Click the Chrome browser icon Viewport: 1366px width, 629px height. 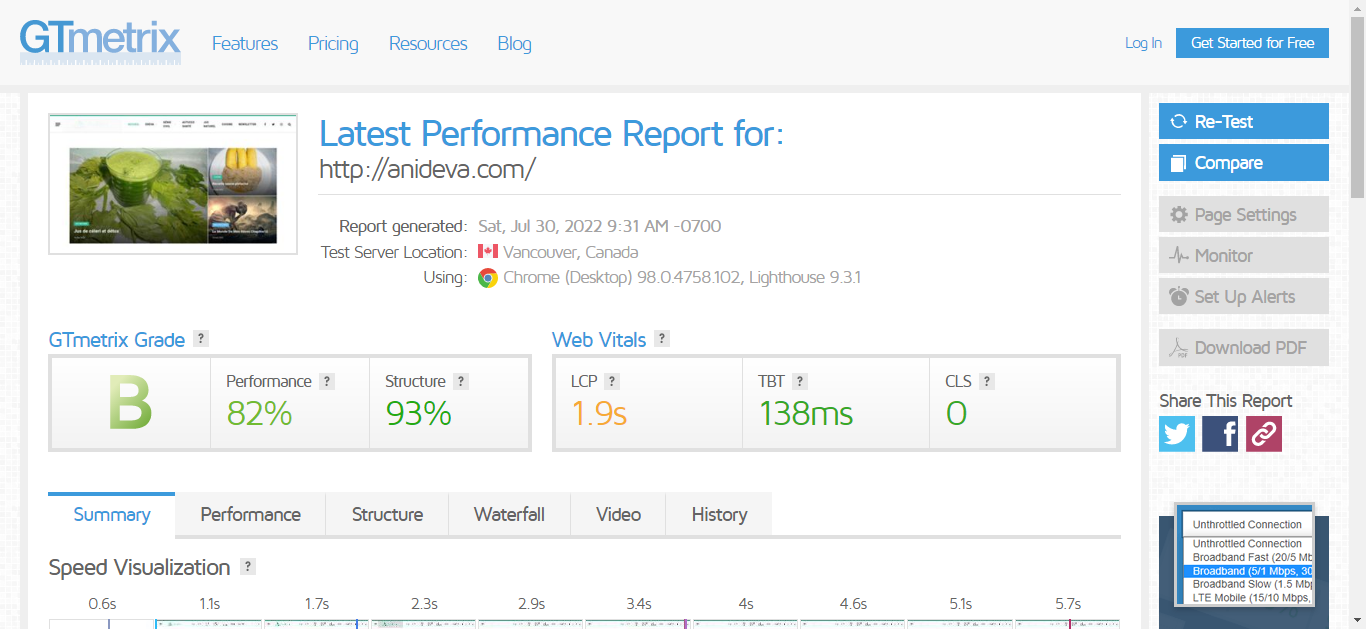[x=488, y=278]
